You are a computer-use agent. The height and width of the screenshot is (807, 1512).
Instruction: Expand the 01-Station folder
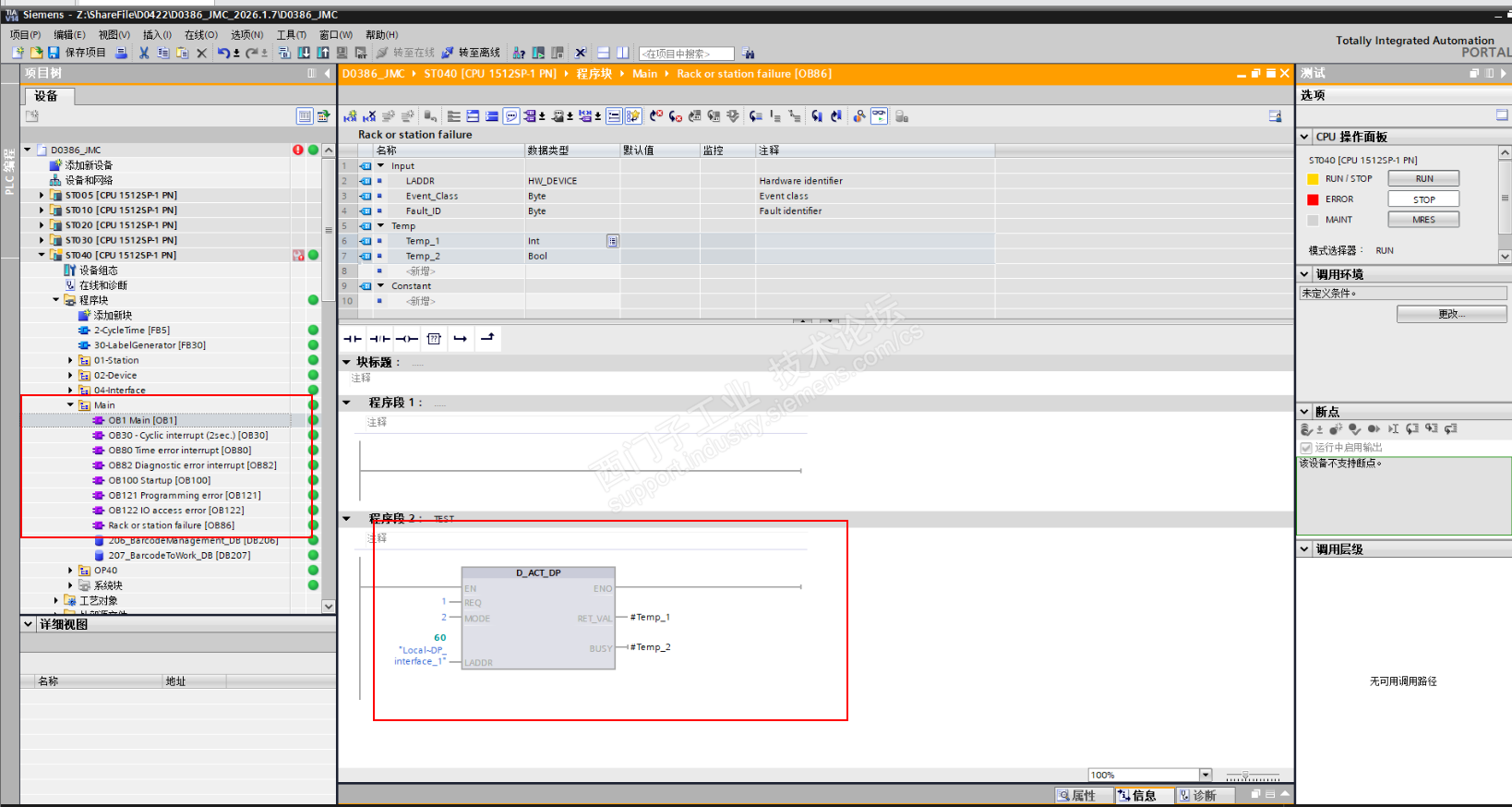[70, 360]
